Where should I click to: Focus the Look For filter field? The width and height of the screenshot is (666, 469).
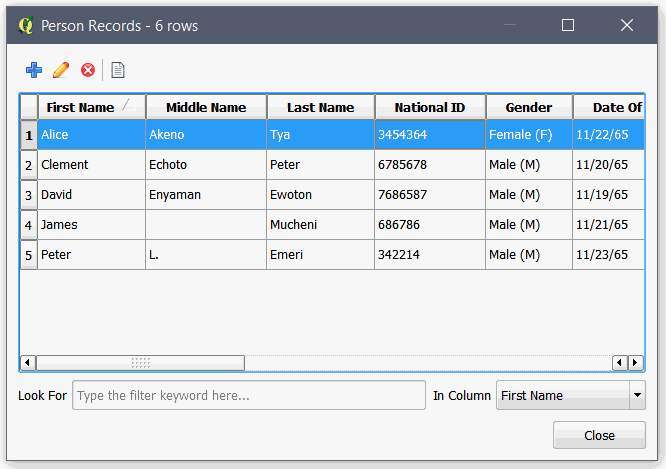pos(249,395)
